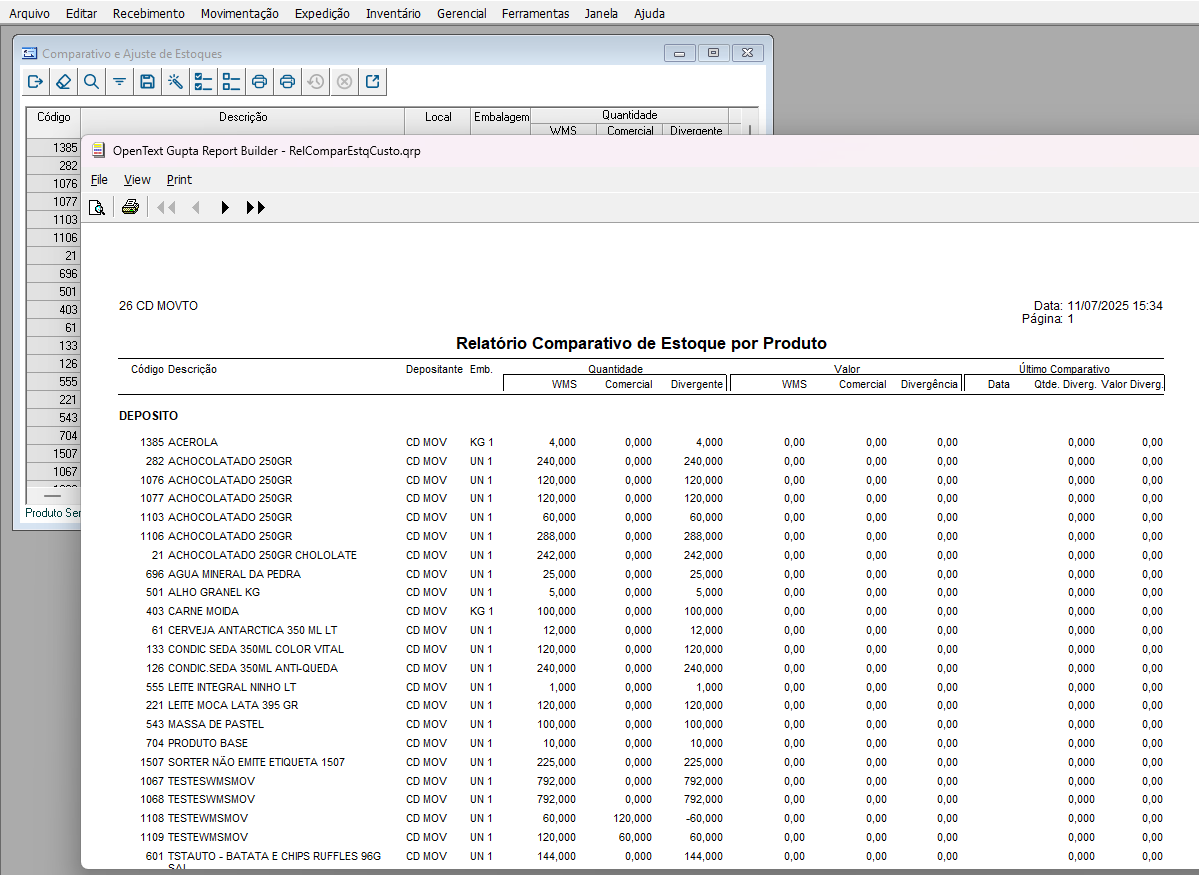Screen dimensions: 1199x875
Task: Open the filter funnel icon
Action: 119,82
